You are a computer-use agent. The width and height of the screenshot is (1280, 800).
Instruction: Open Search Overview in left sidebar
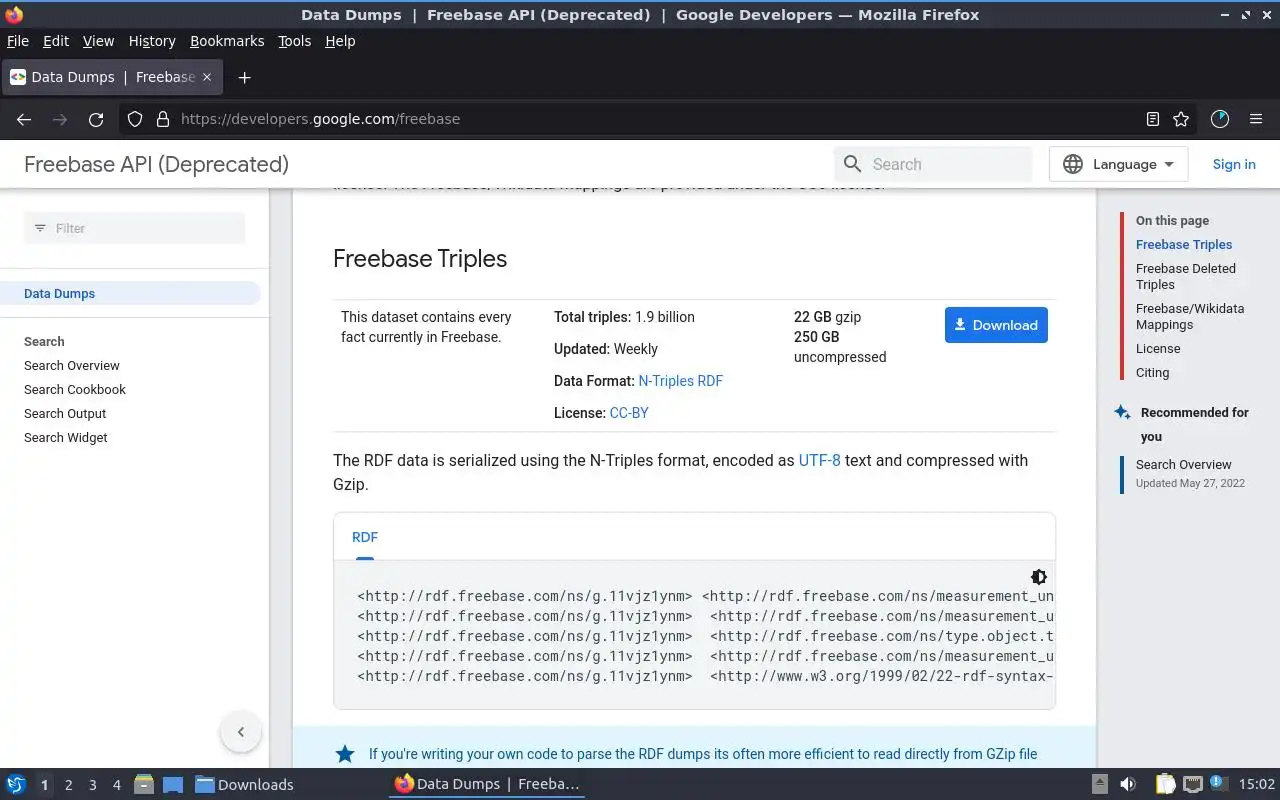tap(72, 366)
